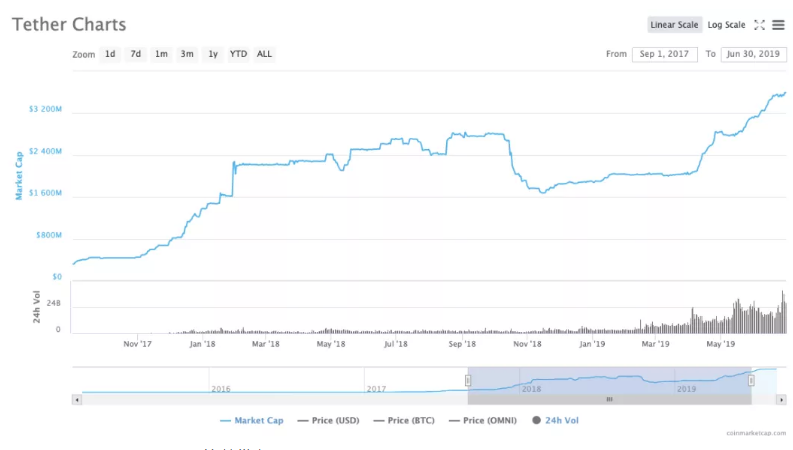Set zoom range to 1m
The image size is (793, 450).
[x=161, y=54]
